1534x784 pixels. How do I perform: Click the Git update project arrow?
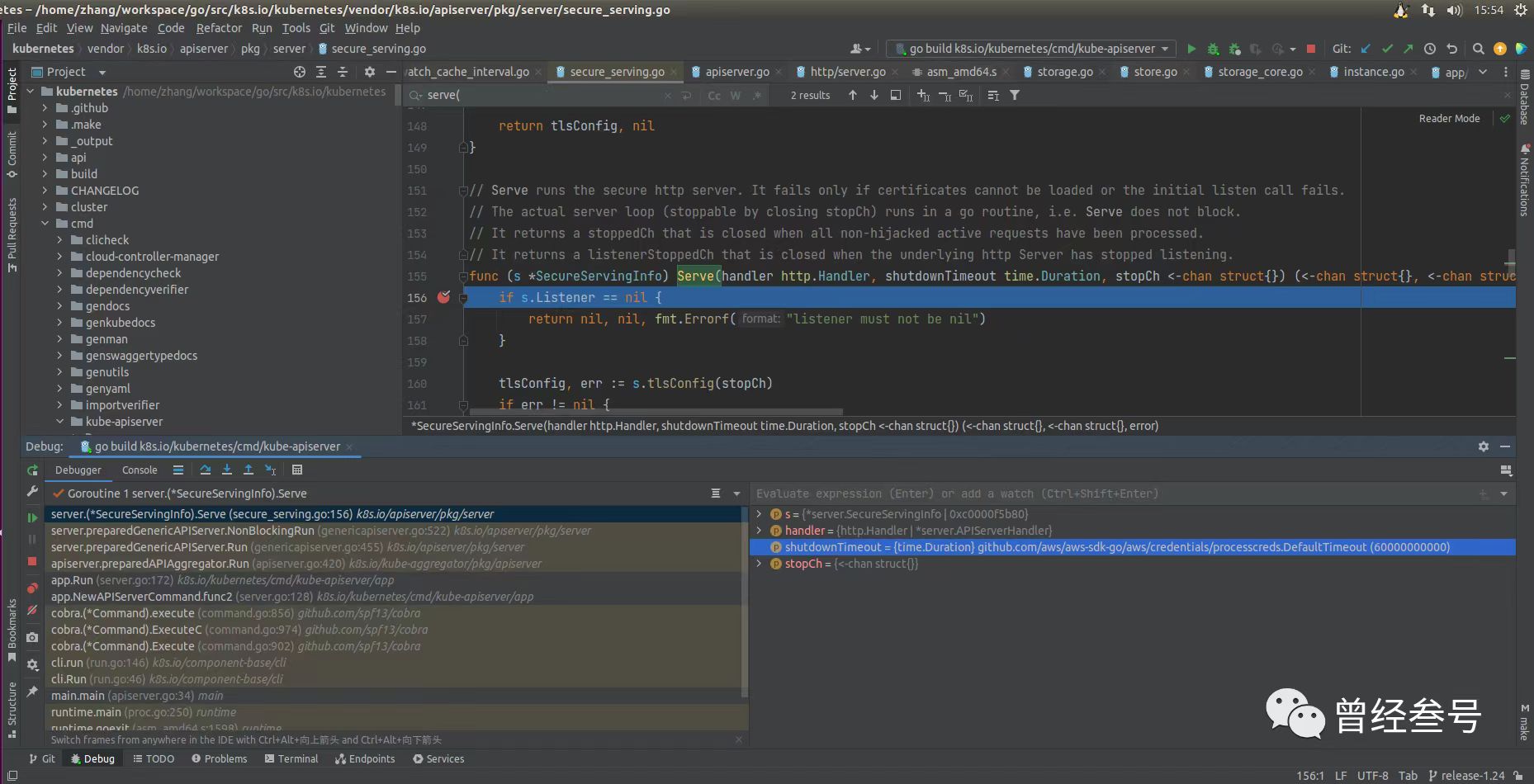(x=1366, y=49)
